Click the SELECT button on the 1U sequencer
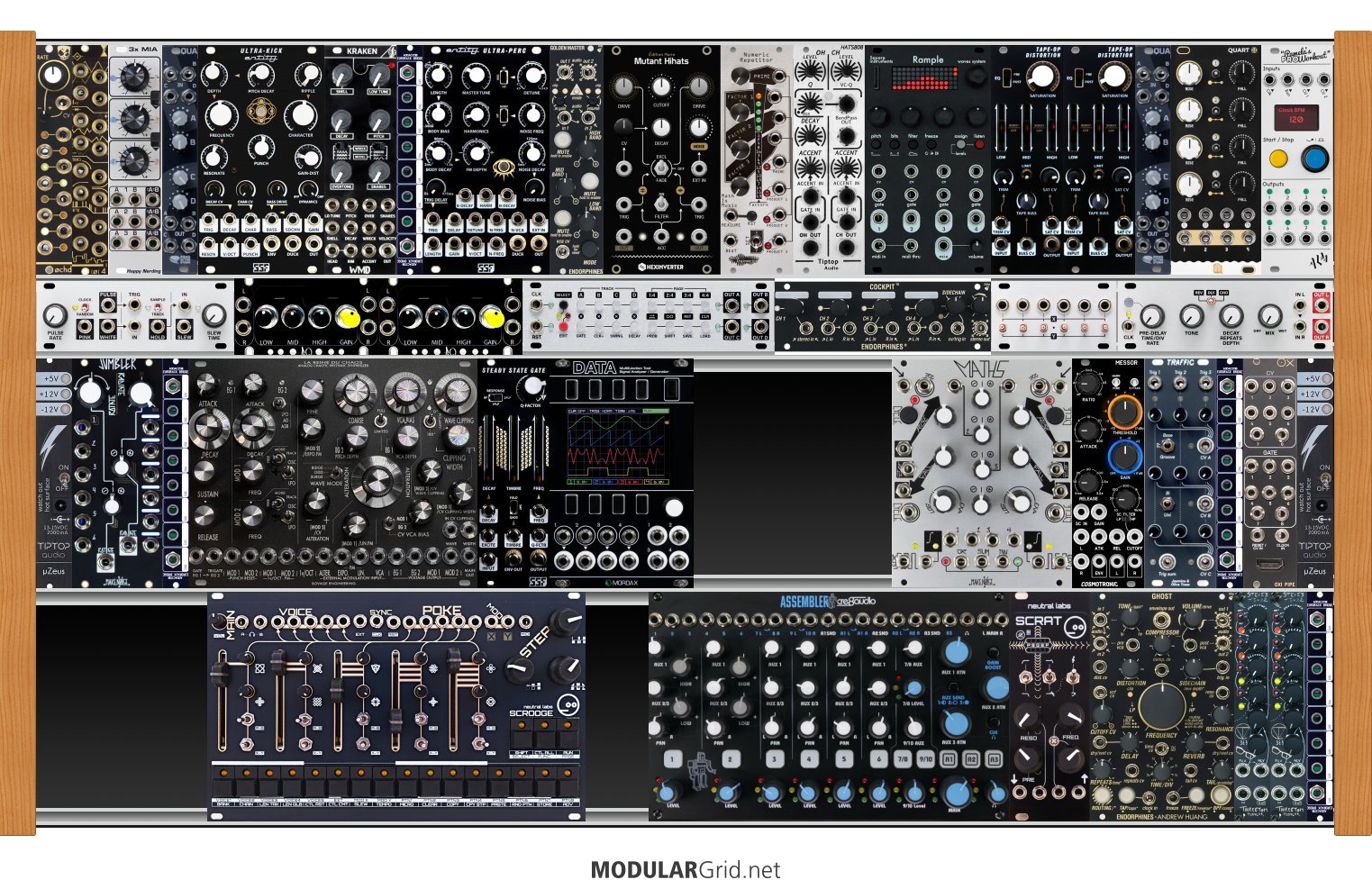This screenshot has height=889, width=1372. tap(563, 304)
